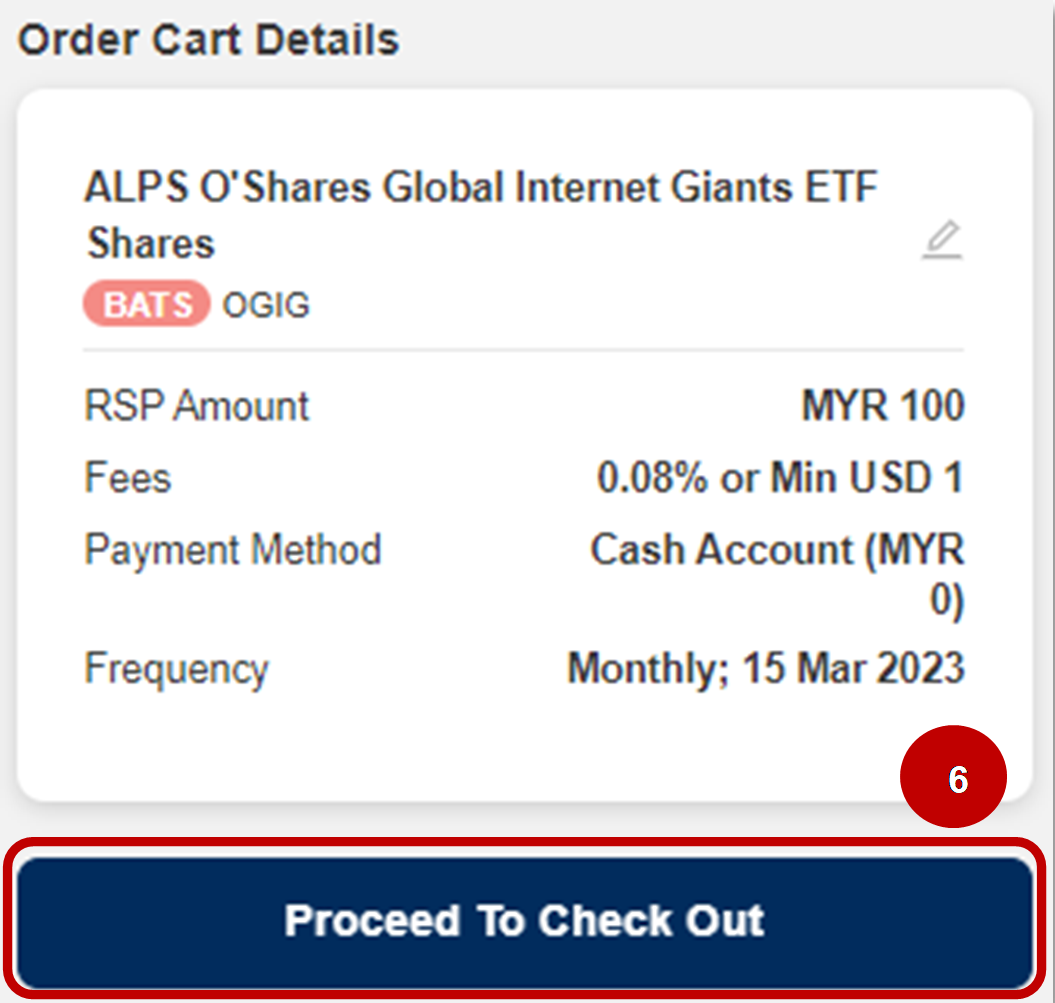Click the Order Cart Details heading
Screen dimensions: 1055x1003
(x=210, y=40)
